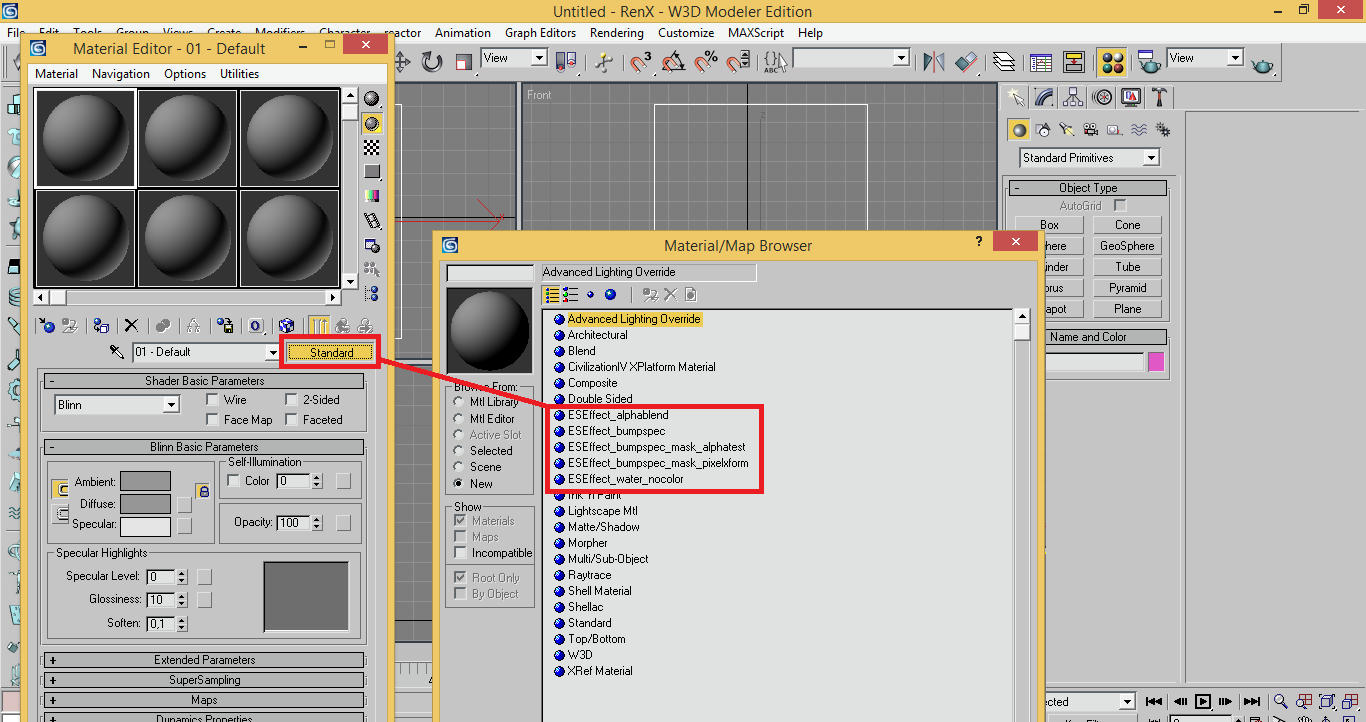Click Get Material icon in Material Editor
The image size is (1366, 722).
(46, 325)
